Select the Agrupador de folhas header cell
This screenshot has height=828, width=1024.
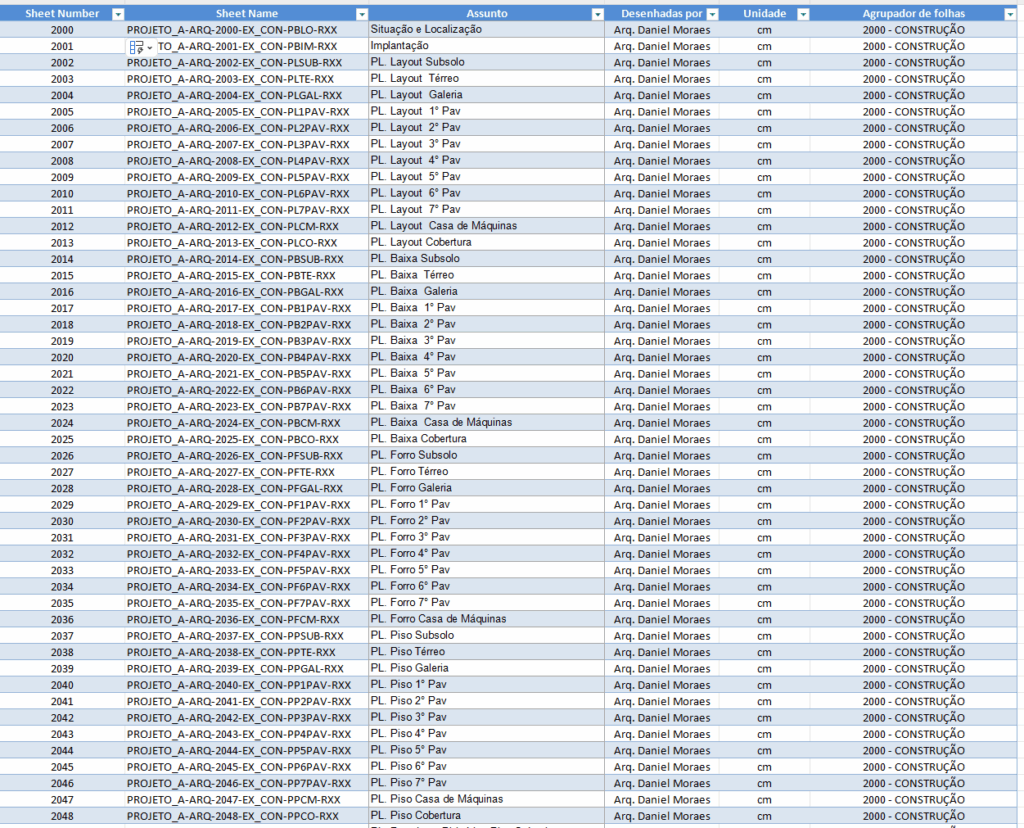tap(914, 14)
